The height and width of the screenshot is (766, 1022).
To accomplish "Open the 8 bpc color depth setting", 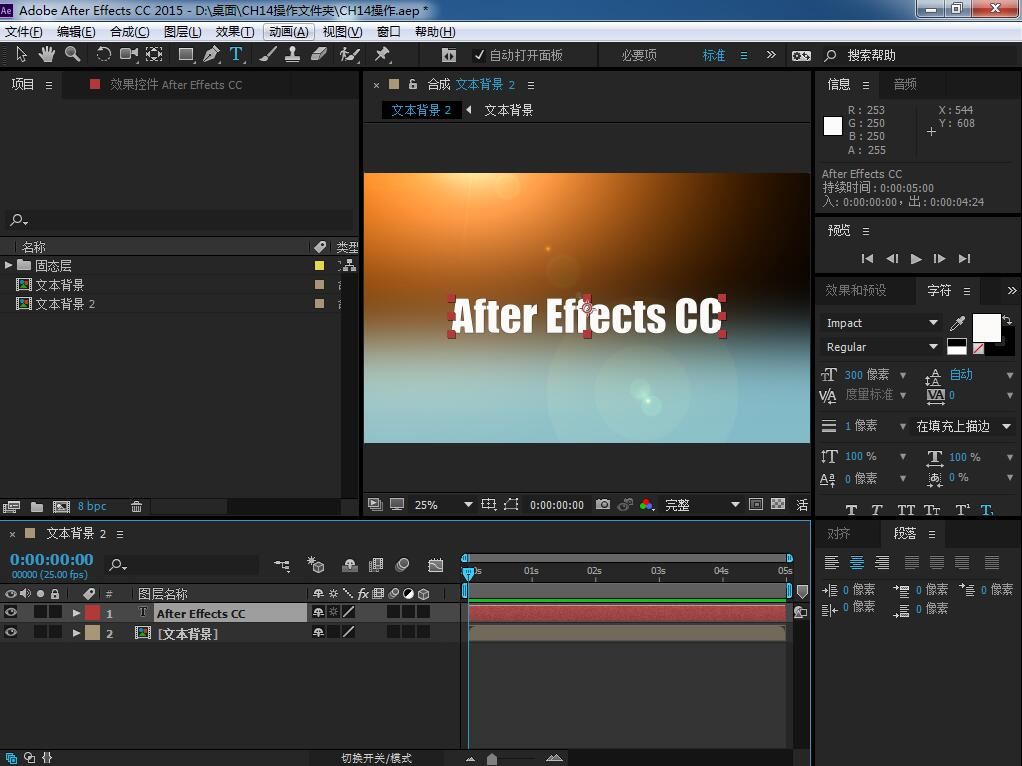I will pos(92,507).
